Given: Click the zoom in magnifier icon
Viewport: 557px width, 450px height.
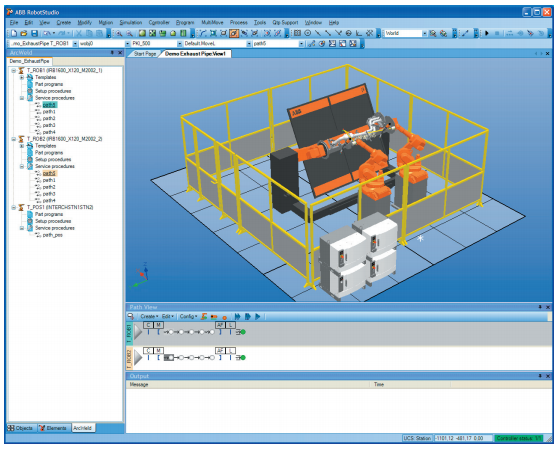Looking at the screenshot, I should tap(119, 33).
